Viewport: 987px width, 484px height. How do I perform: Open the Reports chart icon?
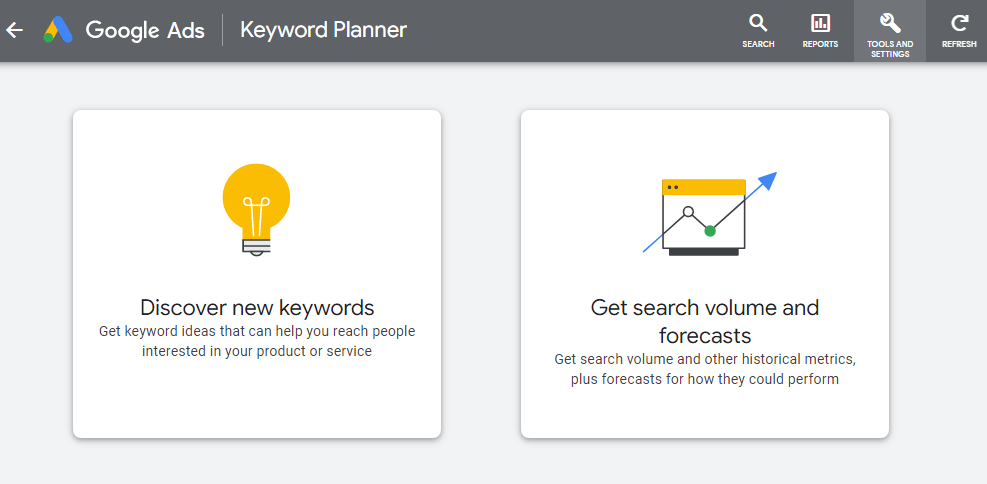coord(820,24)
